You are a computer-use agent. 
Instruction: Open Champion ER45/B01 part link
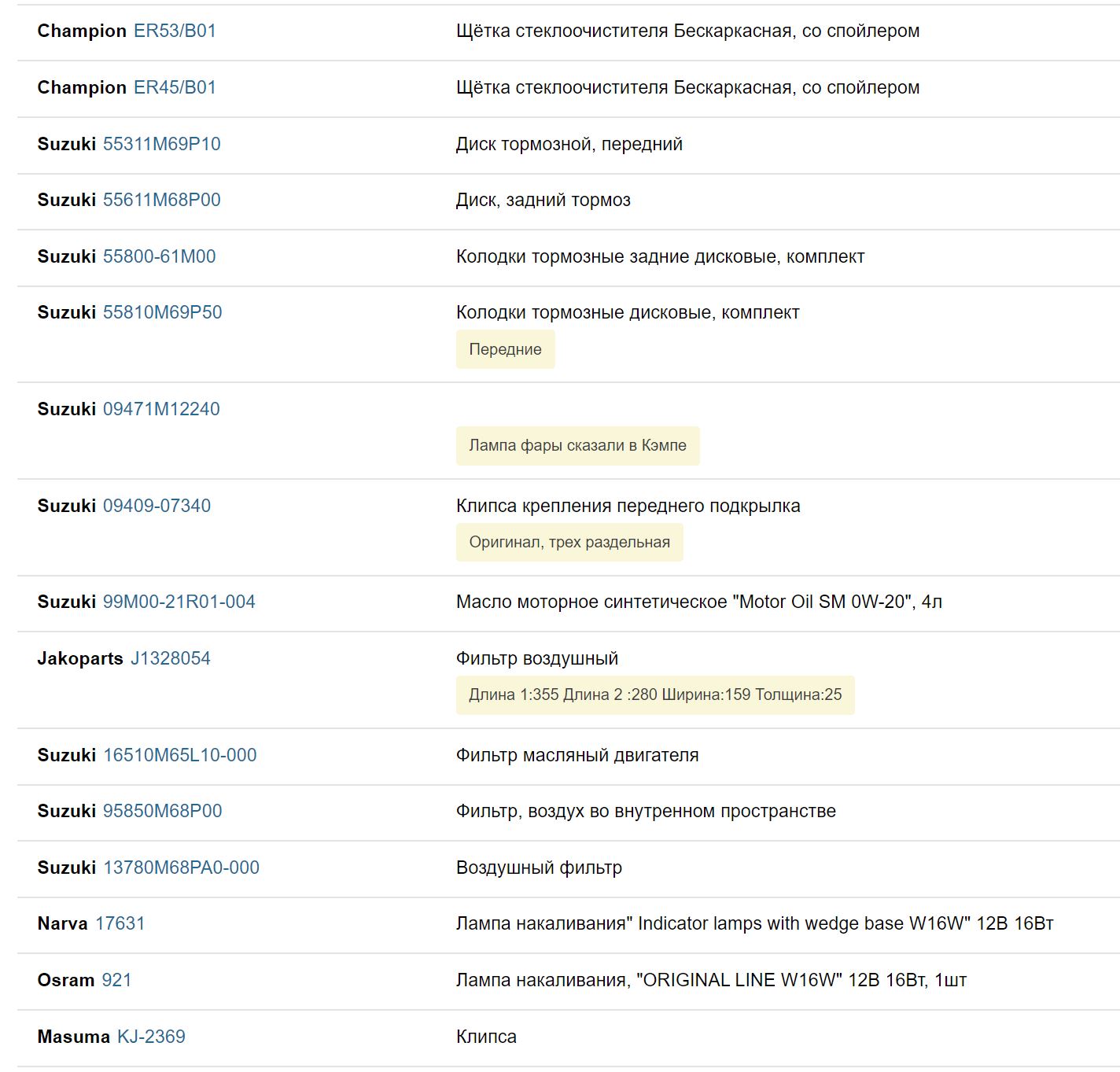pos(175,87)
